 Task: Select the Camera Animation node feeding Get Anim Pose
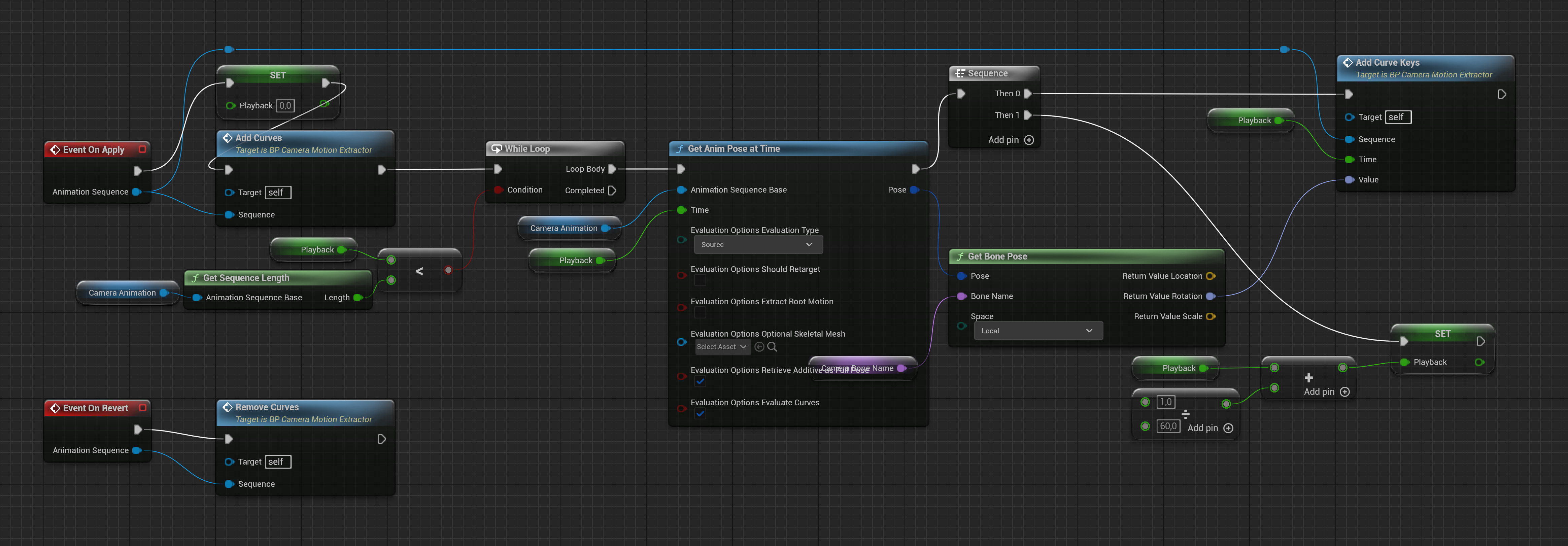coord(569,228)
